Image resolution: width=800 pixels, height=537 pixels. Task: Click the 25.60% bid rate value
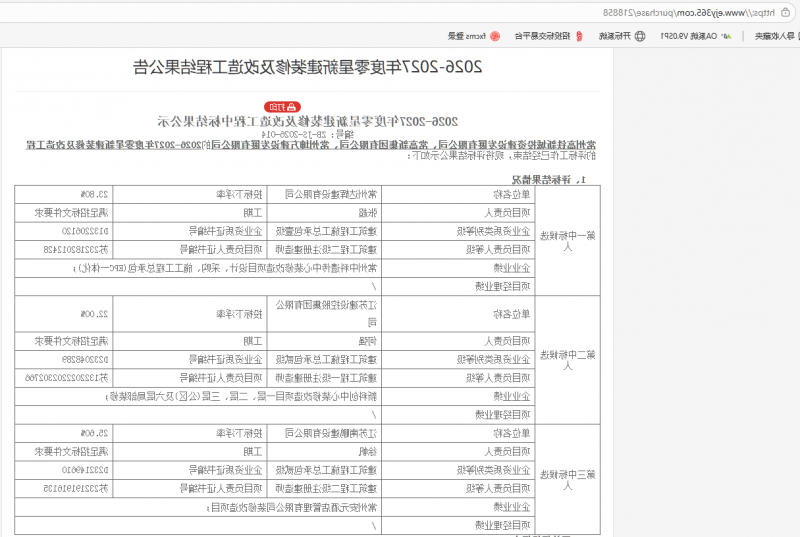coord(94,433)
